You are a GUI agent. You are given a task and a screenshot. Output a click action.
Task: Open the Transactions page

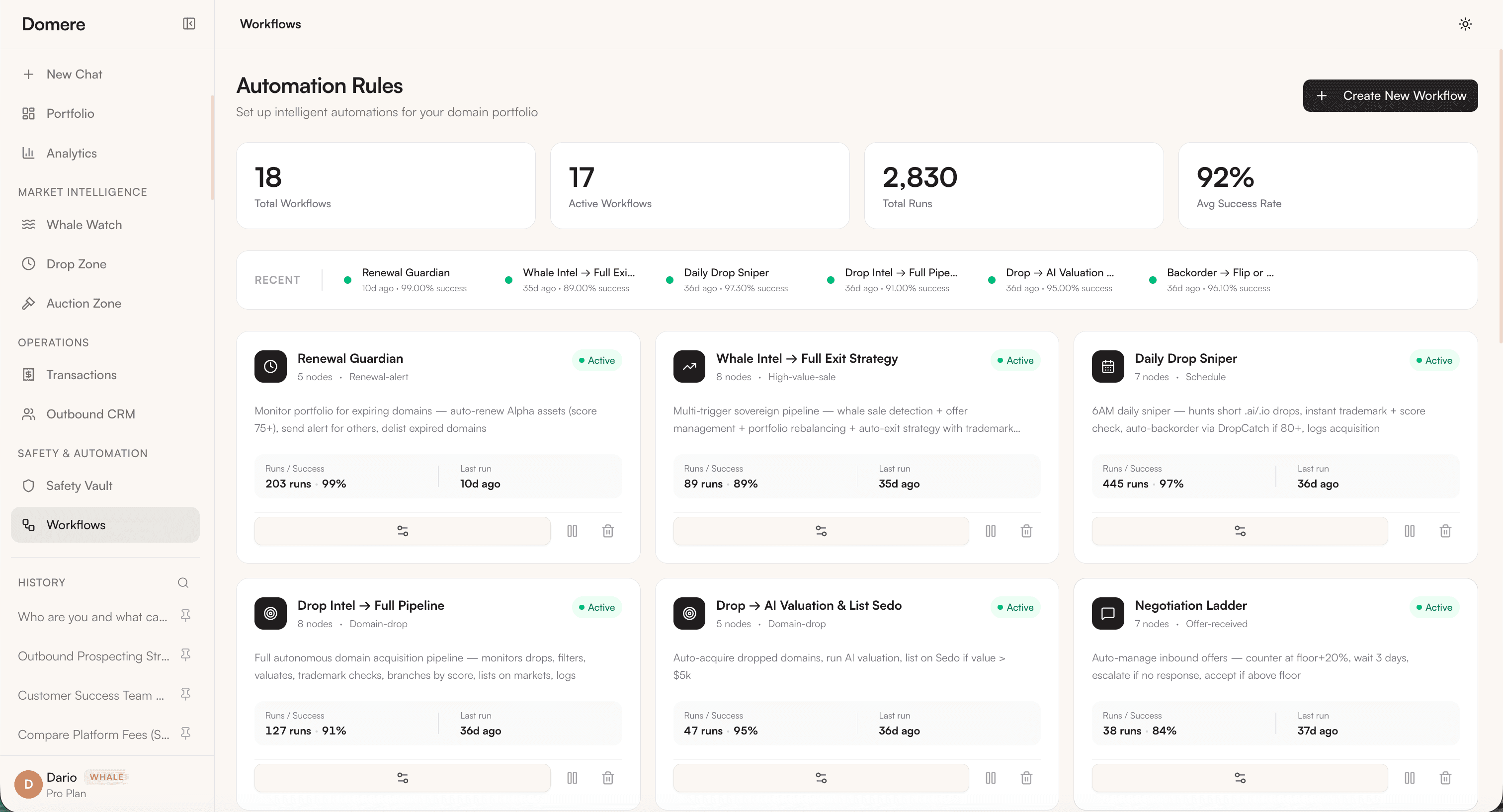[x=82, y=375]
